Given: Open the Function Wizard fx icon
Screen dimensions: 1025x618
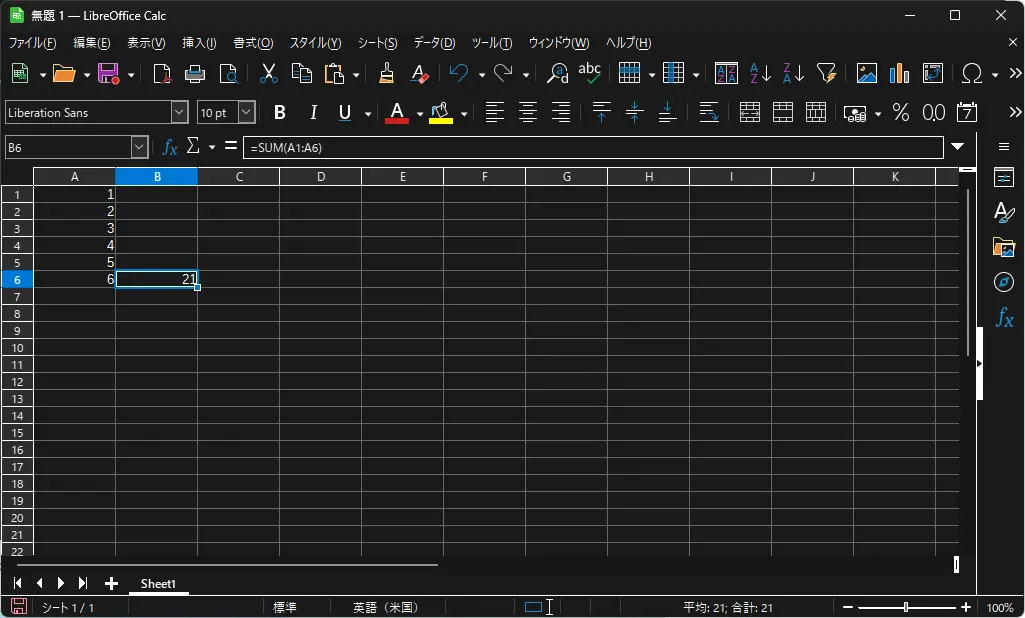Looking at the screenshot, I should click(x=170, y=147).
